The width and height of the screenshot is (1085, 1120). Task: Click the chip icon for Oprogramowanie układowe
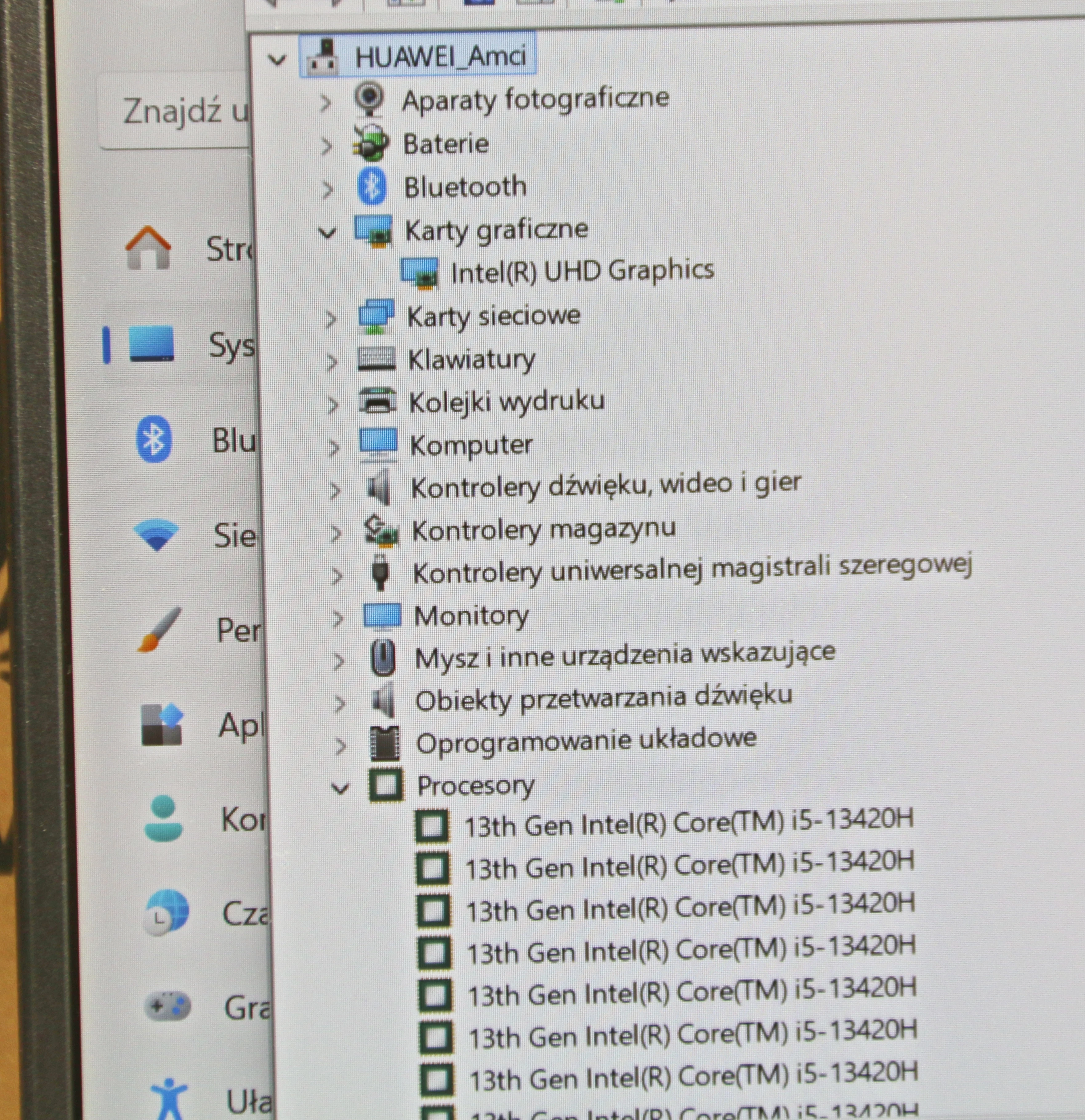click(385, 743)
